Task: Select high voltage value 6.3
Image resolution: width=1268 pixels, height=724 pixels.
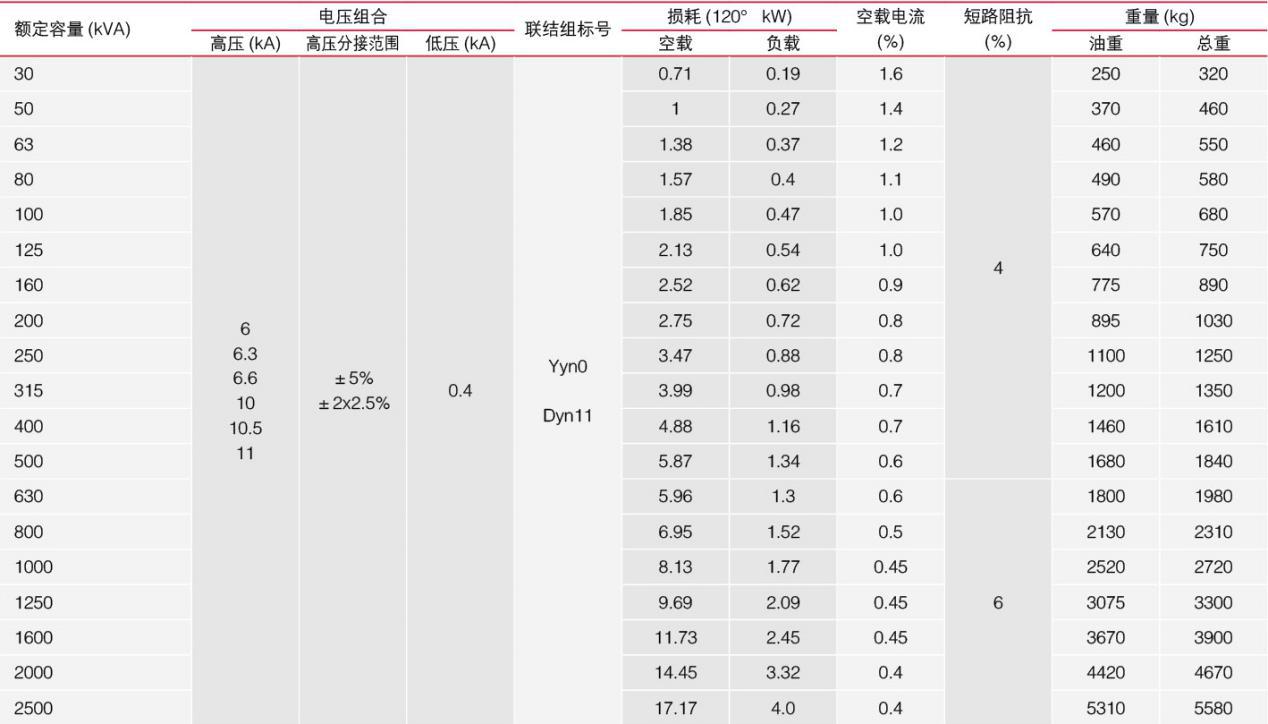Action: [245, 353]
